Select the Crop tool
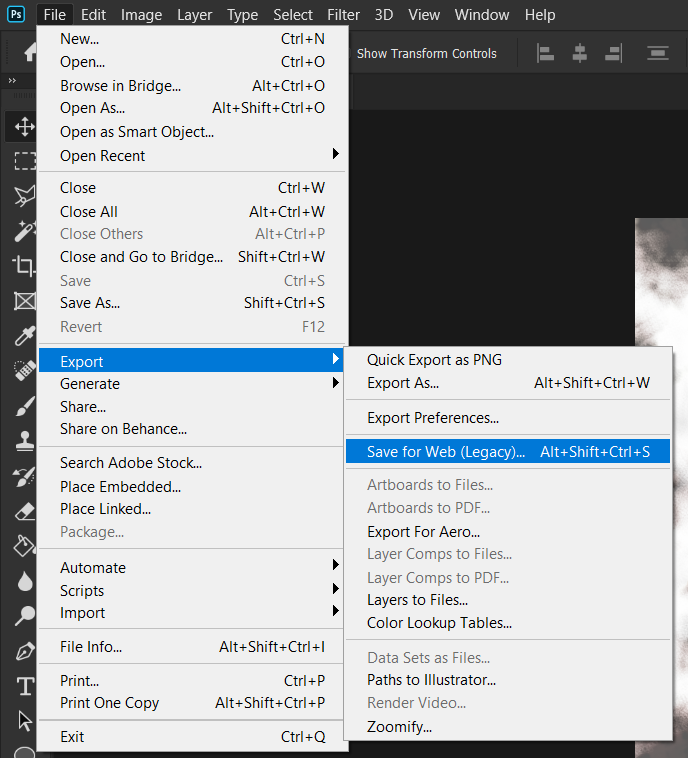The image size is (688, 758). pos(24,265)
